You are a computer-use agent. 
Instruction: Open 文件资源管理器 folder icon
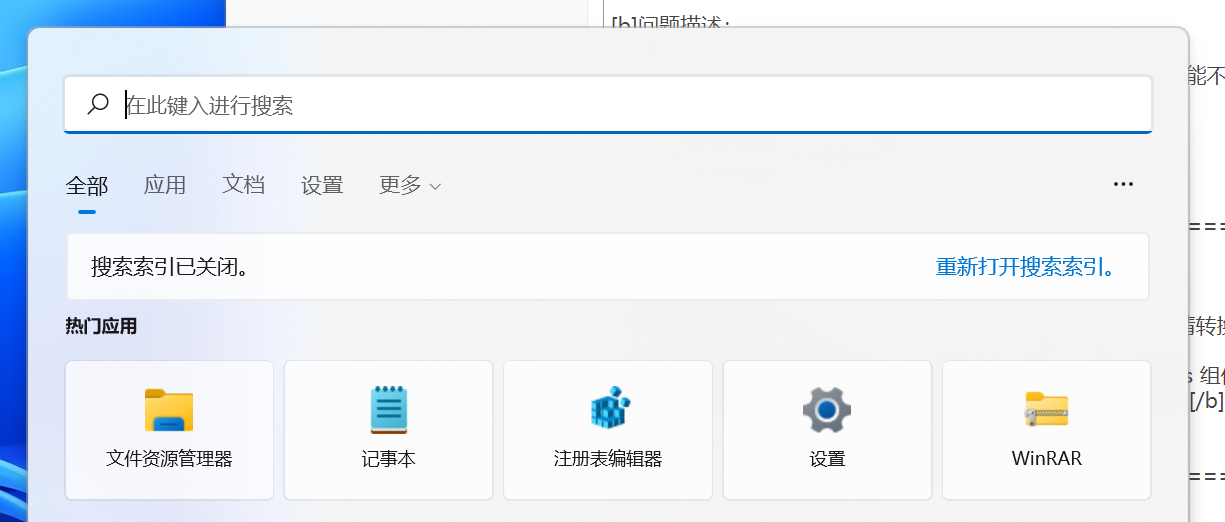pyautogui.click(x=169, y=410)
